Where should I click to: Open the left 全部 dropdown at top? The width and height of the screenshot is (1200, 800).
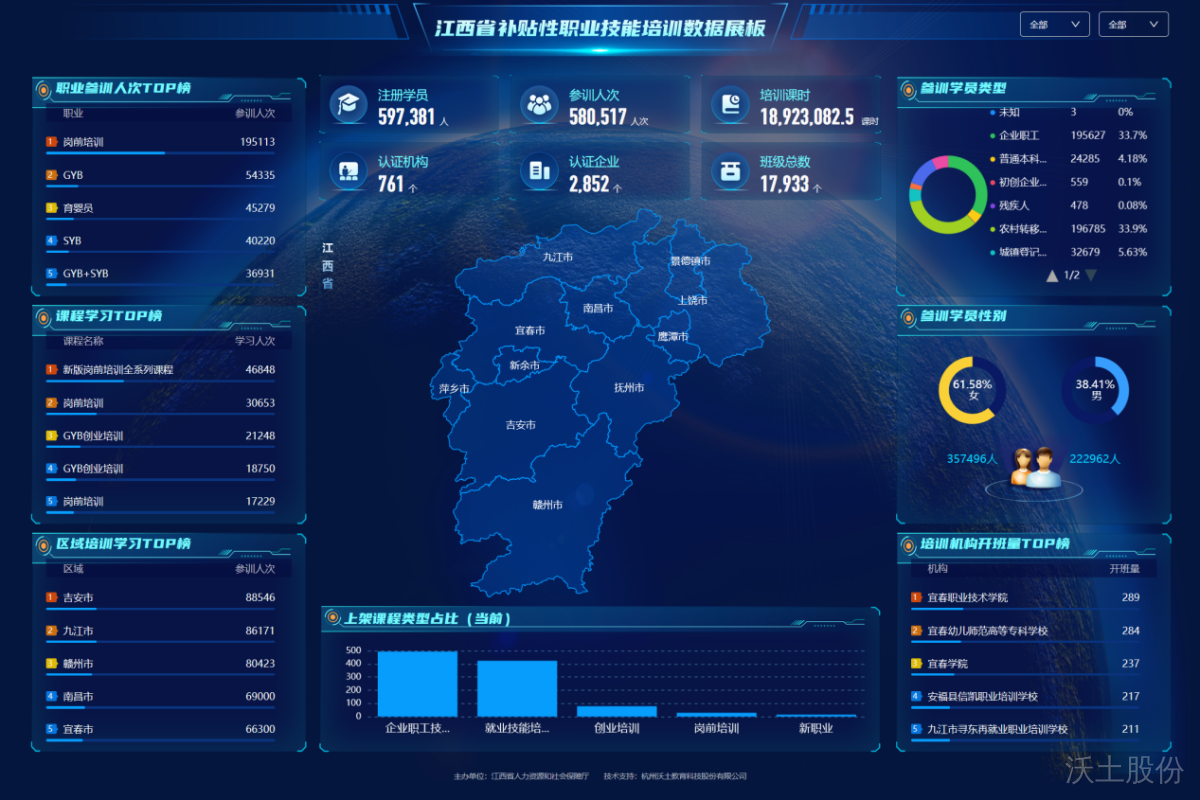[1054, 25]
